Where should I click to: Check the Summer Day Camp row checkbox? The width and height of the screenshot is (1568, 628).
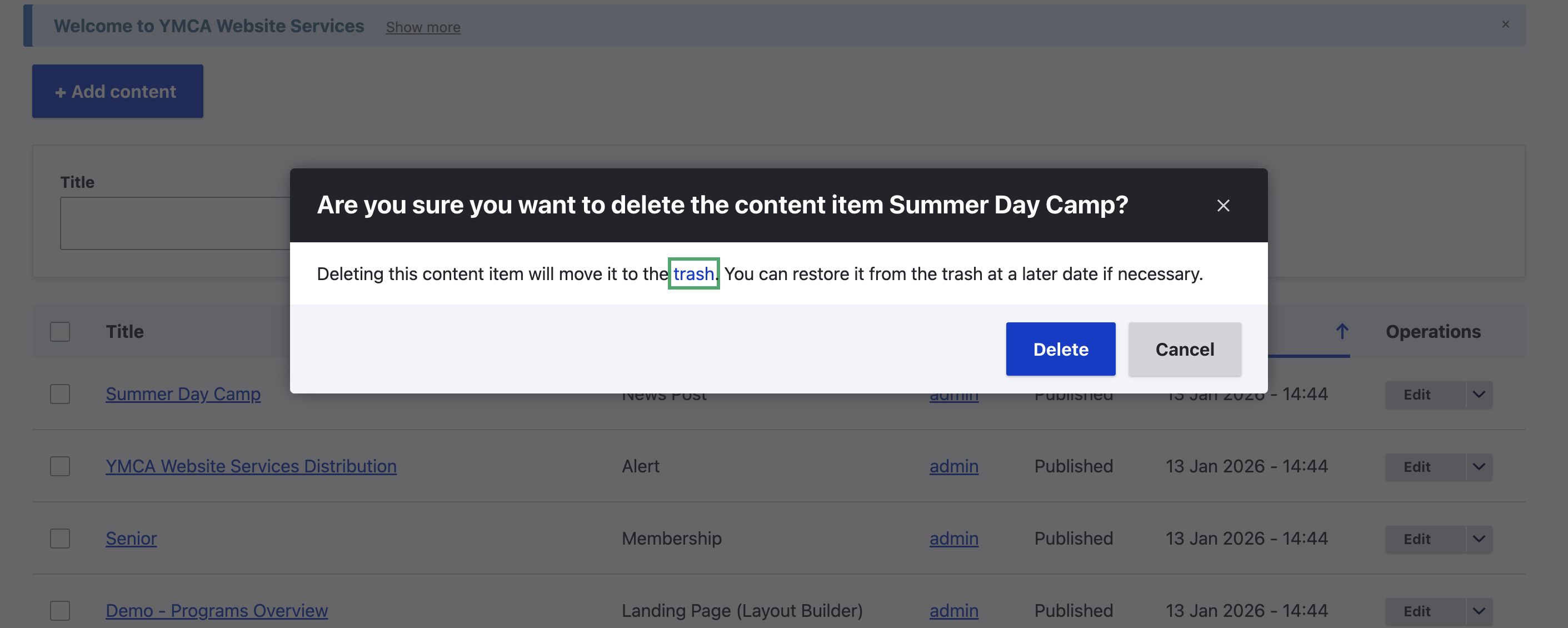(x=60, y=394)
